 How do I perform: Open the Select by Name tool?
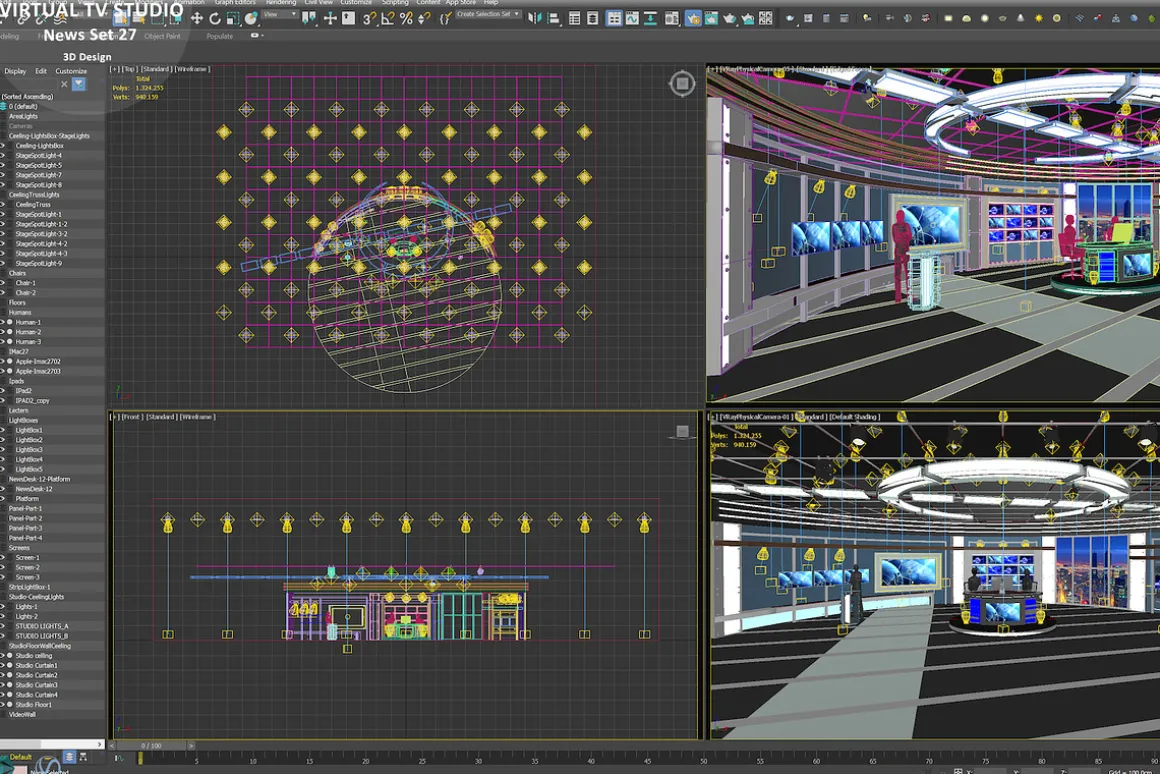tap(138, 18)
